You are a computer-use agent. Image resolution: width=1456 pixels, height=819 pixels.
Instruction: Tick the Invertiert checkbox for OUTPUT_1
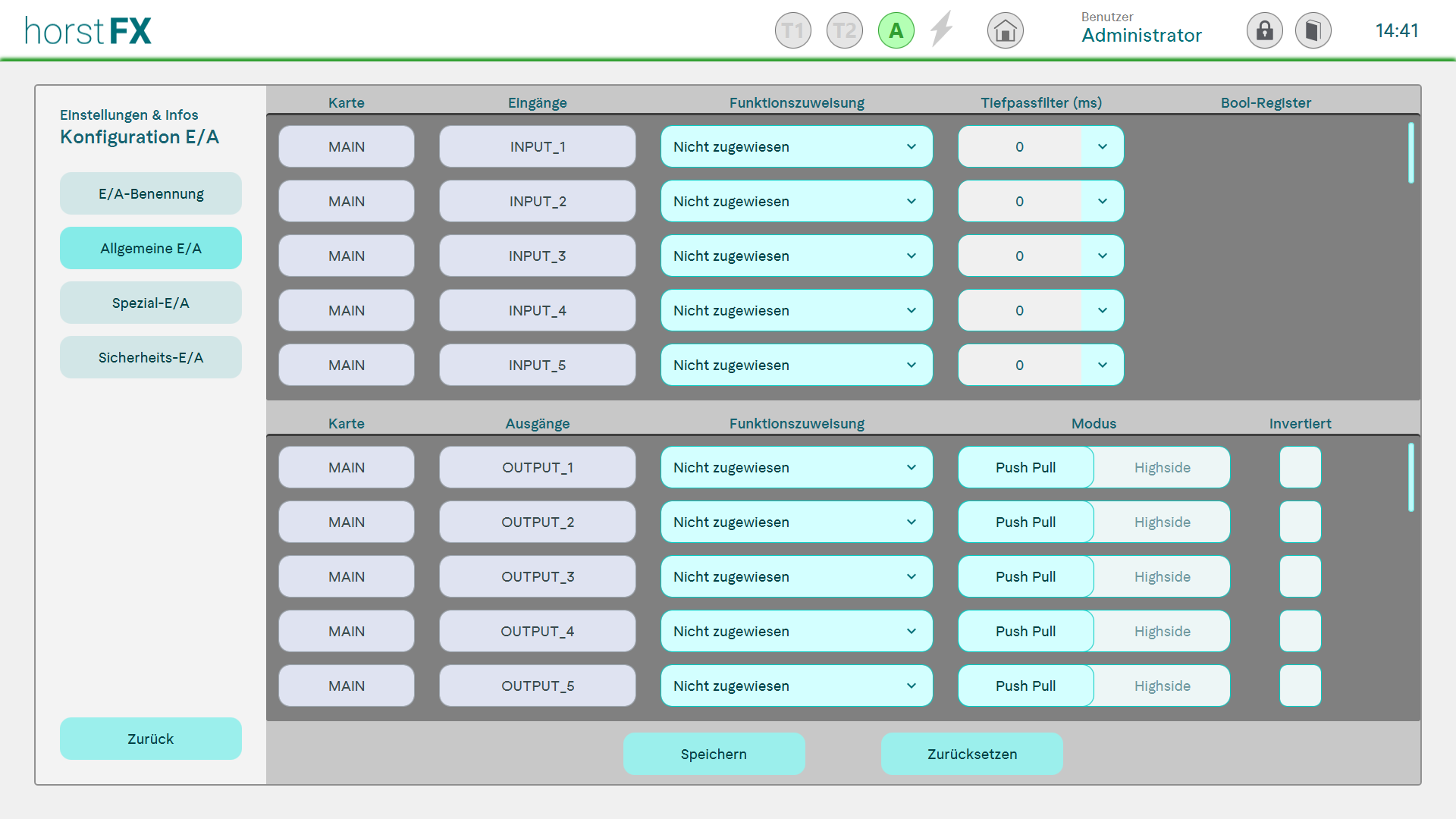coord(1300,467)
